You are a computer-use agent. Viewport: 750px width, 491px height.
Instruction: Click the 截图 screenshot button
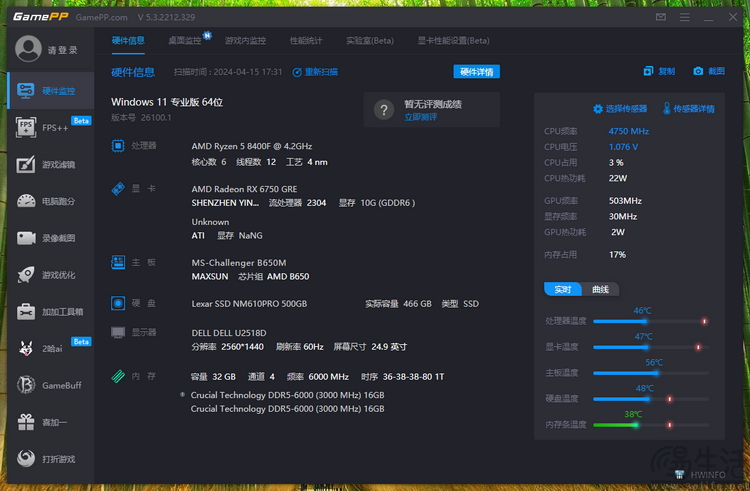click(709, 71)
